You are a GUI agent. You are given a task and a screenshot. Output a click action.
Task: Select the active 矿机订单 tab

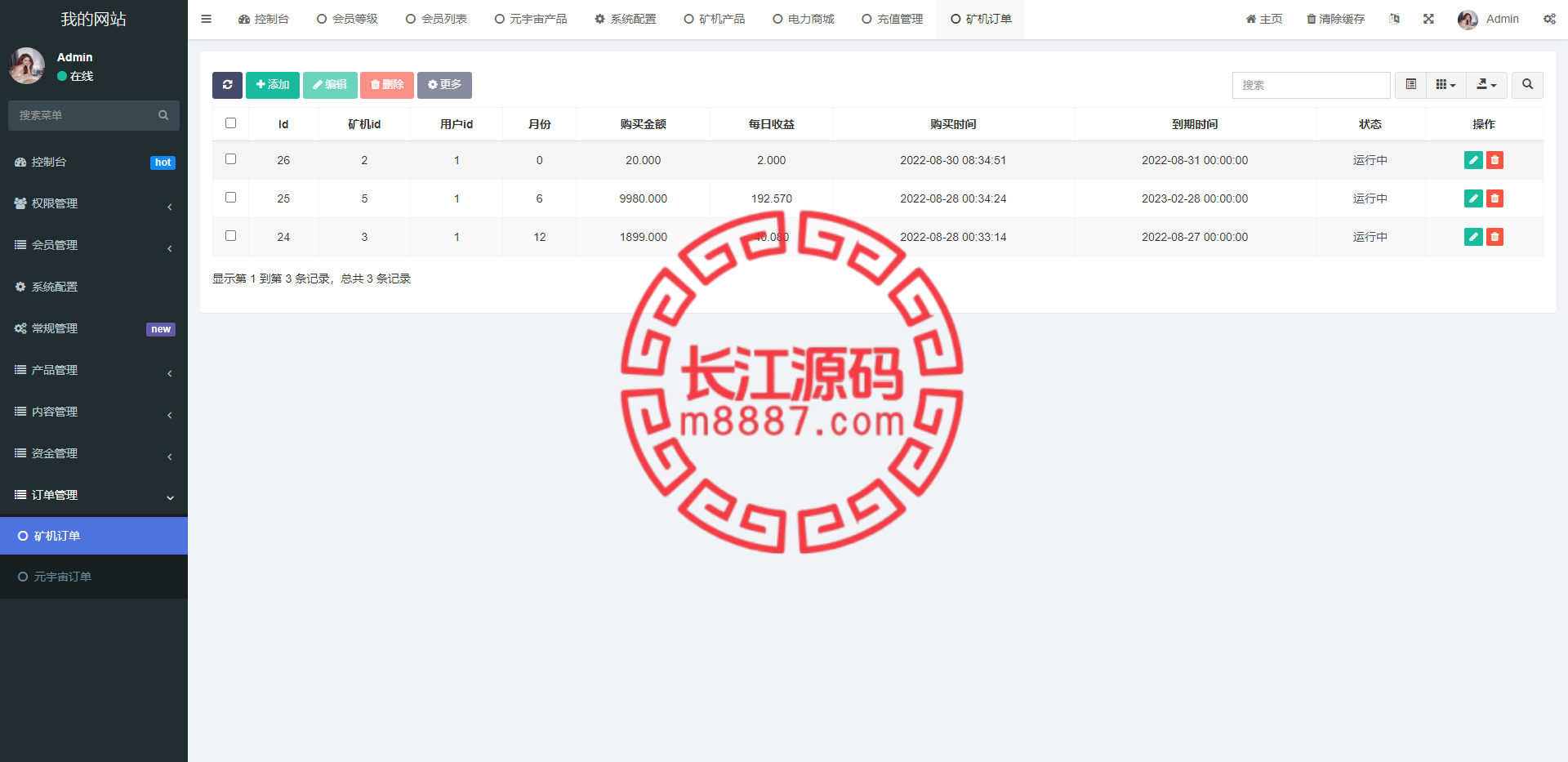pyautogui.click(x=981, y=19)
